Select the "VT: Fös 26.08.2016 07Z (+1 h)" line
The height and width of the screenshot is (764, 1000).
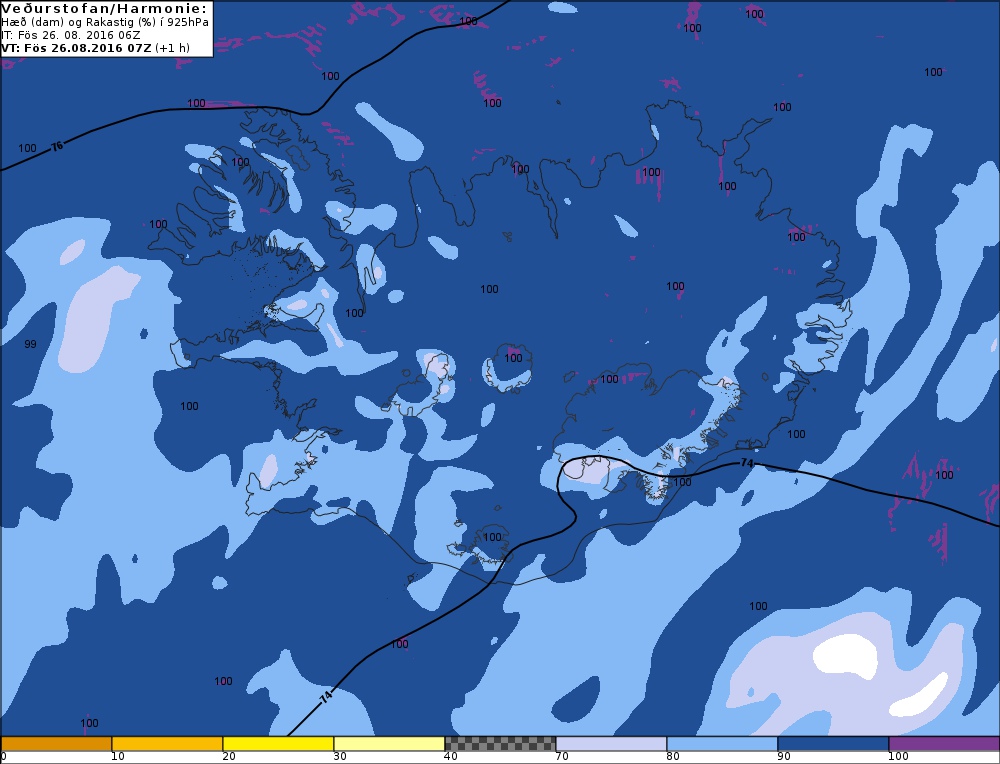pos(96,48)
